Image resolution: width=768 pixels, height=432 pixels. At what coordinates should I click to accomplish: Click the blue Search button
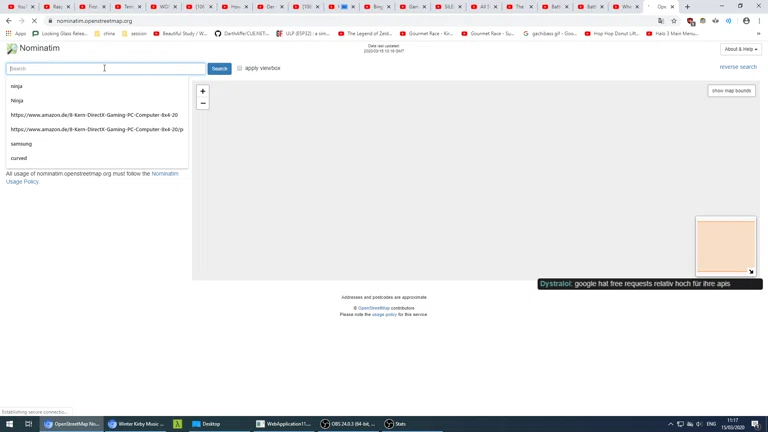click(219, 69)
